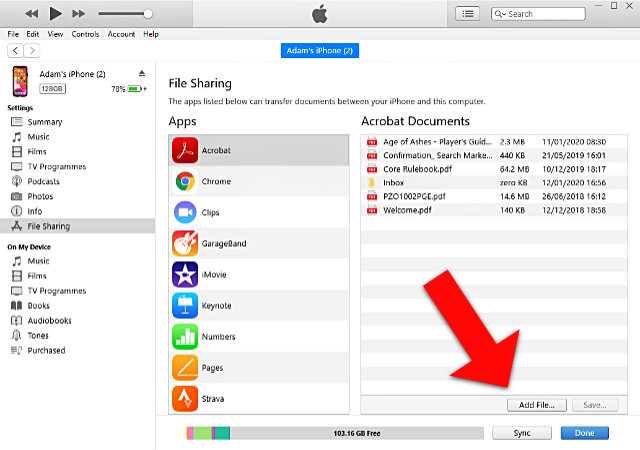Select the Inbox folder row

point(494,183)
